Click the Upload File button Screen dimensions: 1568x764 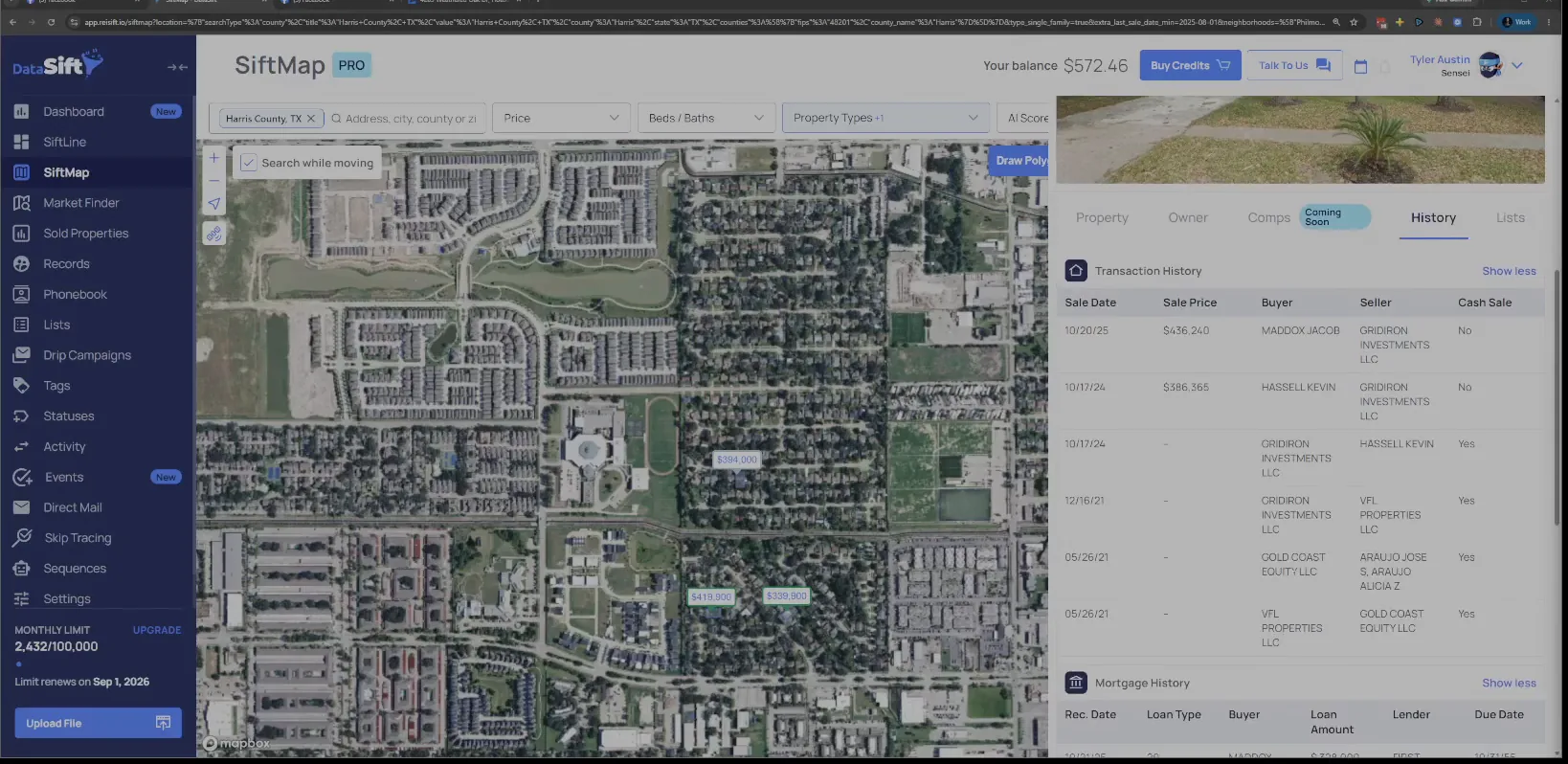[x=98, y=723]
